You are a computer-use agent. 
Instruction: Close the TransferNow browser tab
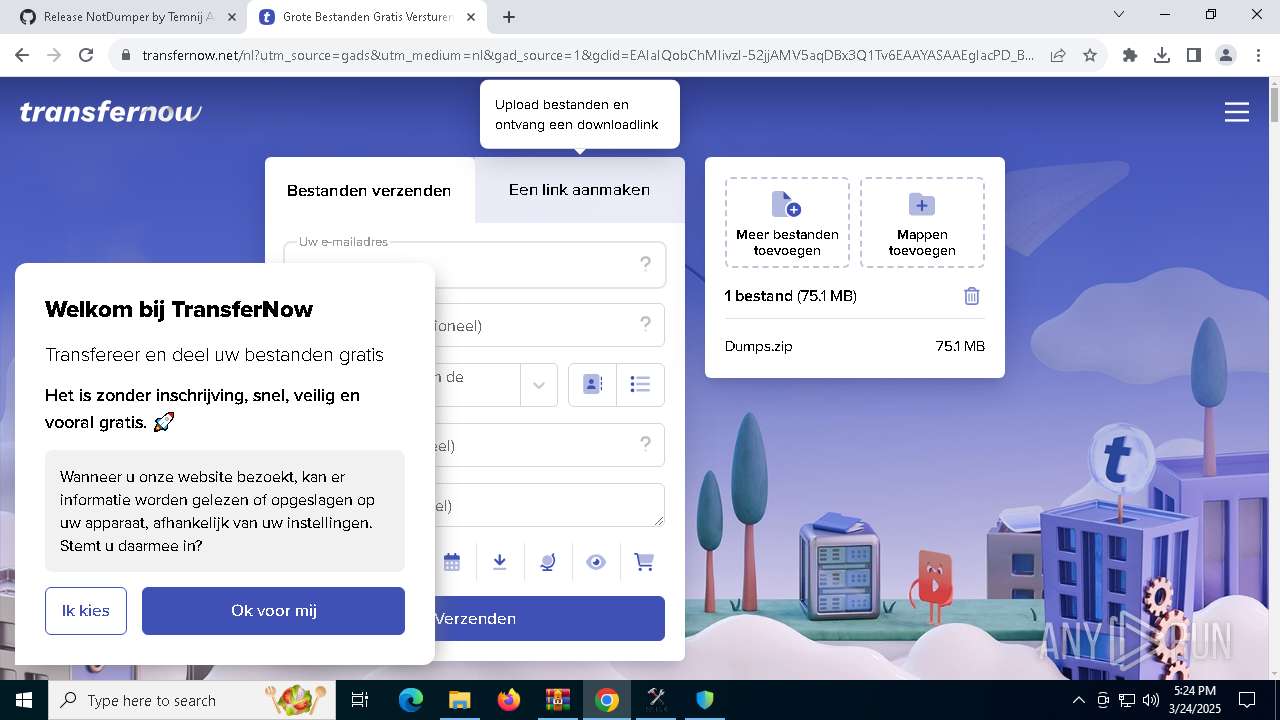[x=470, y=17]
